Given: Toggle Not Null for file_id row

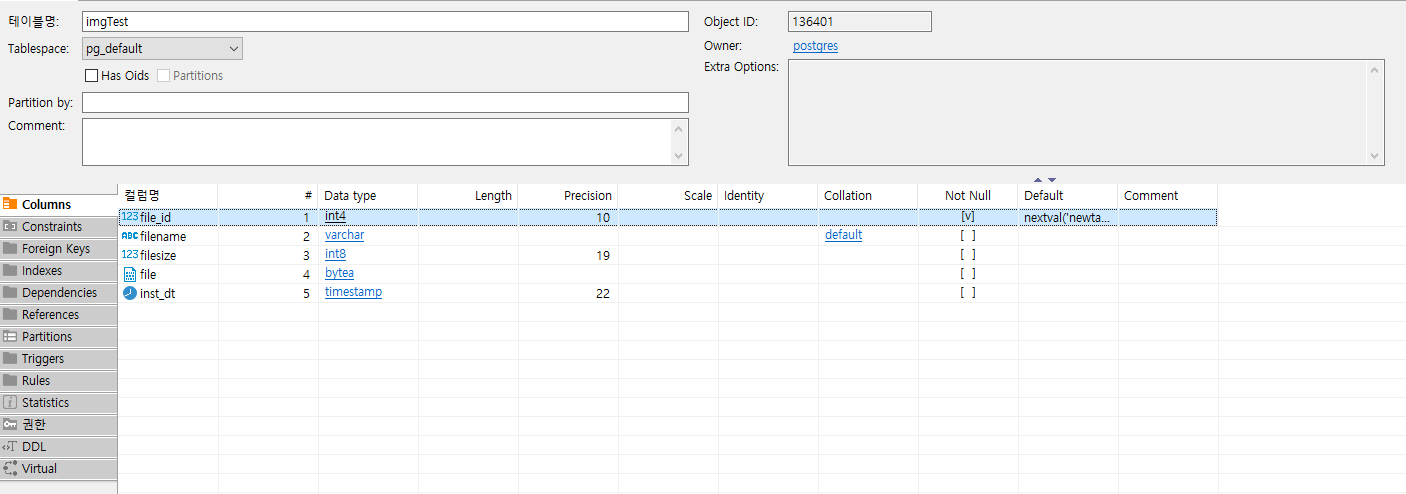Looking at the screenshot, I should [967, 216].
